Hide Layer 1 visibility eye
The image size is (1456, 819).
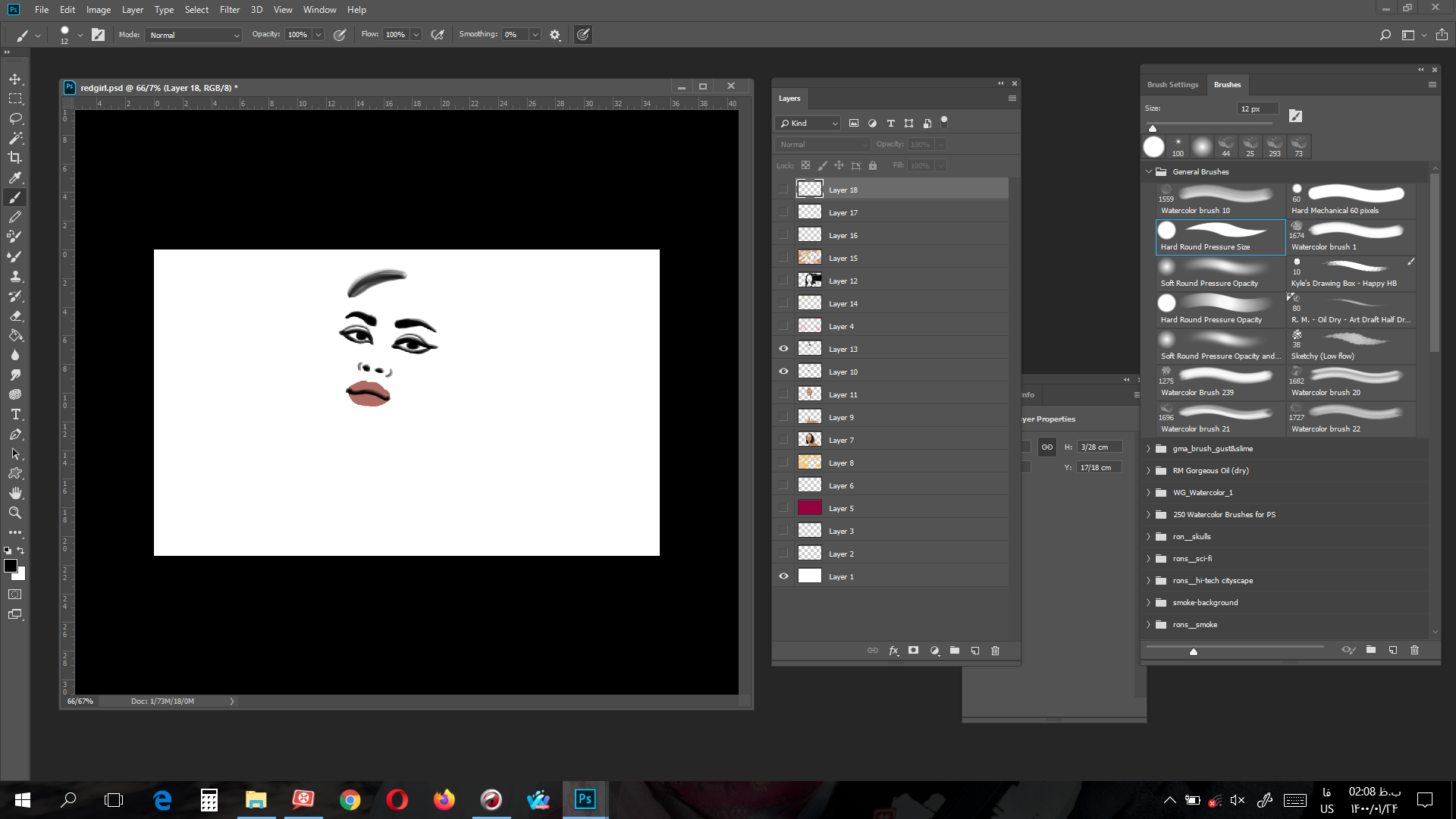tap(783, 576)
